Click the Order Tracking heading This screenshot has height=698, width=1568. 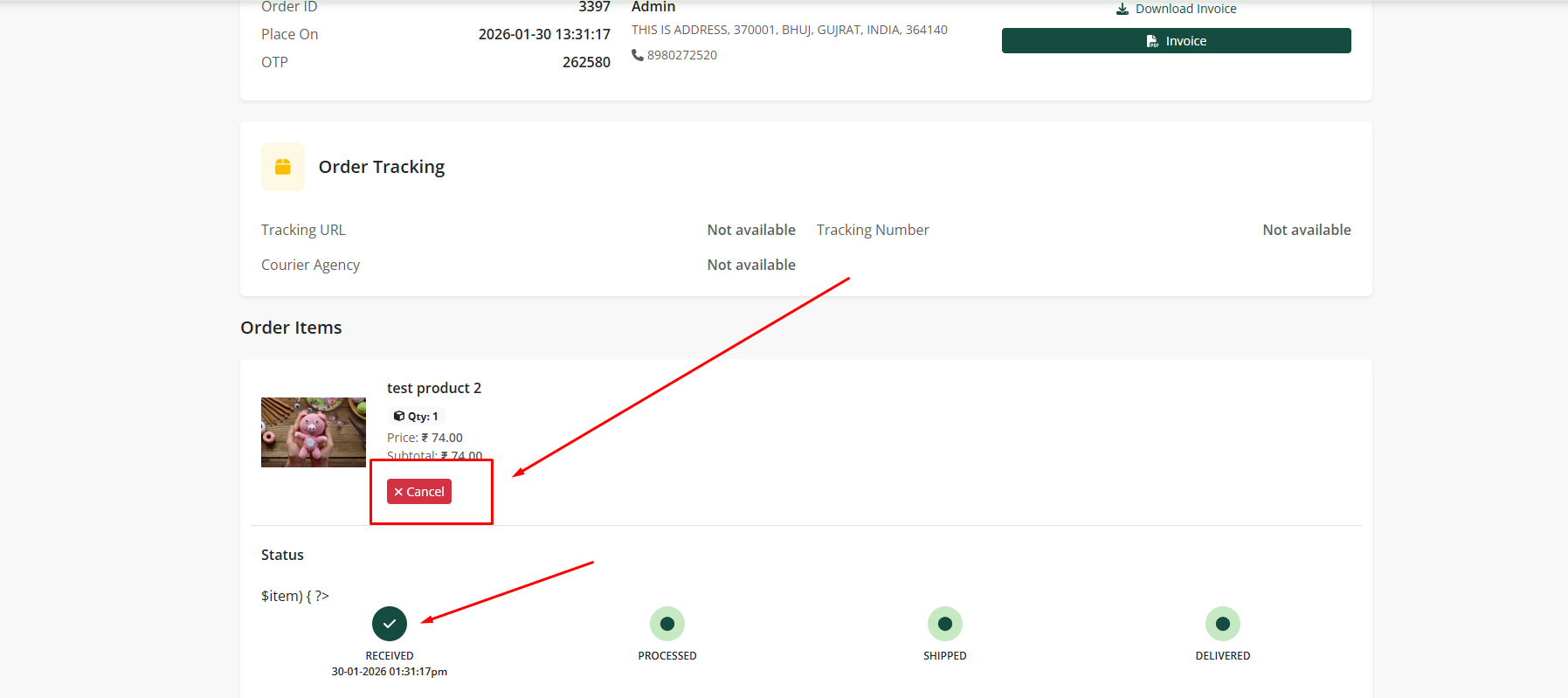tap(382, 167)
